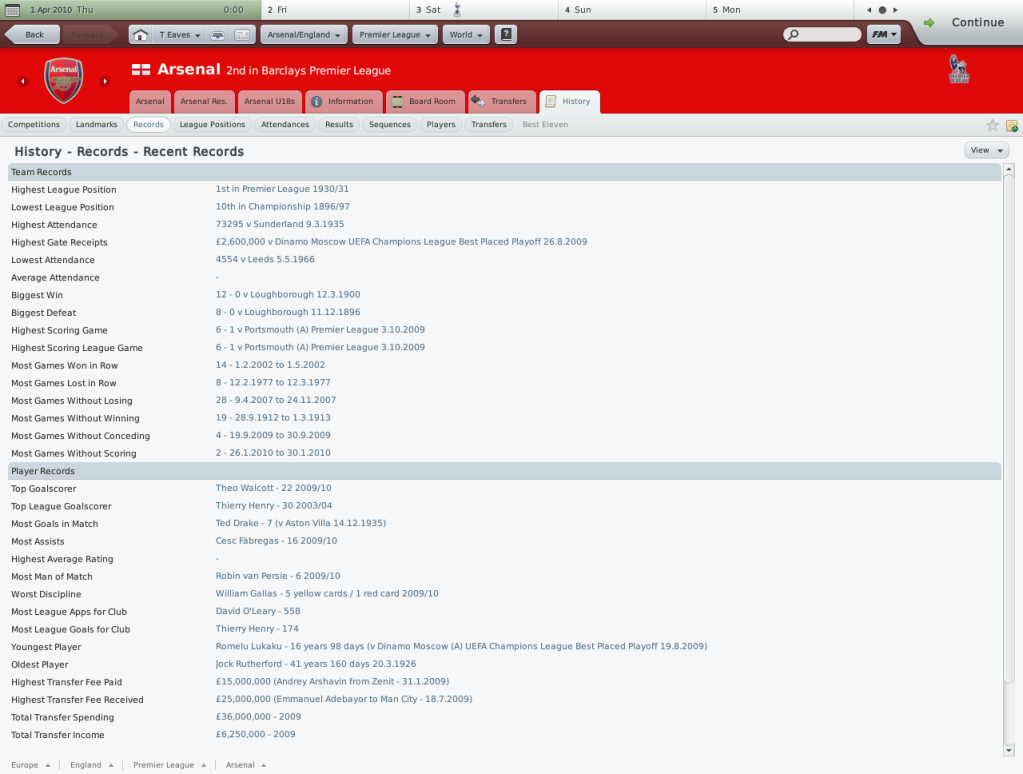1023x774 pixels.
Task: Go to previous club with left arrow
Action: pos(23,81)
